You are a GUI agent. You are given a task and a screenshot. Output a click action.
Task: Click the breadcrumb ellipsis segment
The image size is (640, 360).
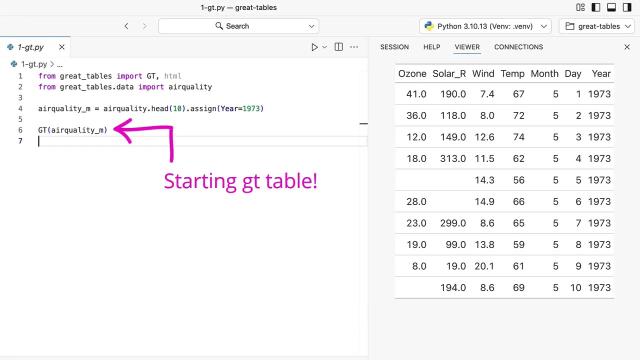(60, 64)
